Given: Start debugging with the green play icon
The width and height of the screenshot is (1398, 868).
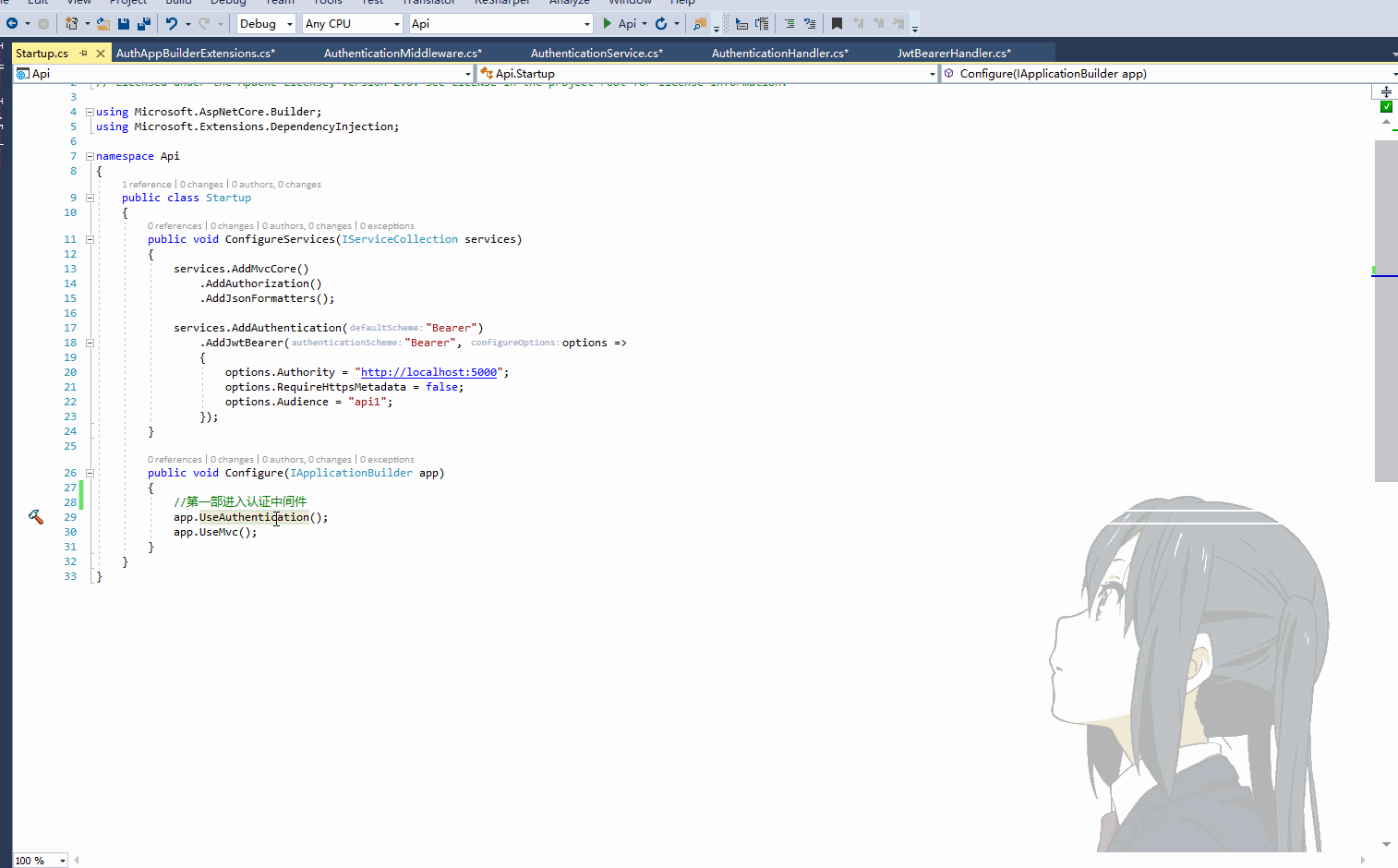Looking at the screenshot, I should click(608, 24).
